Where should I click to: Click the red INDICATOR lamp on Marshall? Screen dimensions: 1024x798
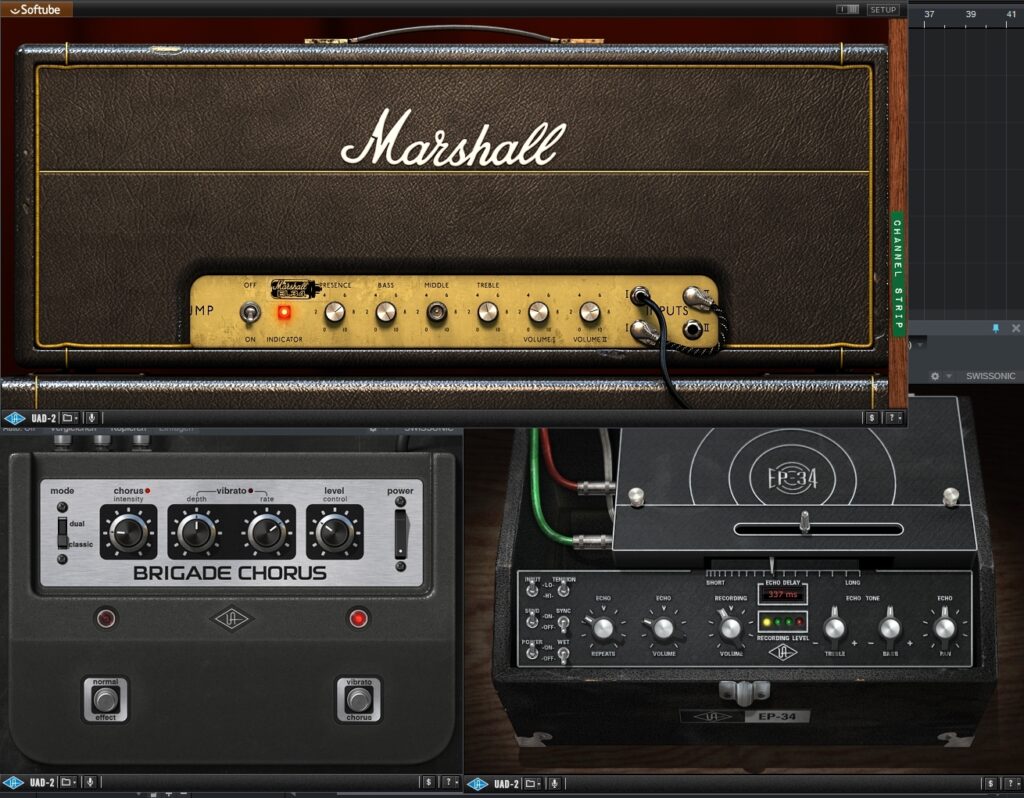284,313
